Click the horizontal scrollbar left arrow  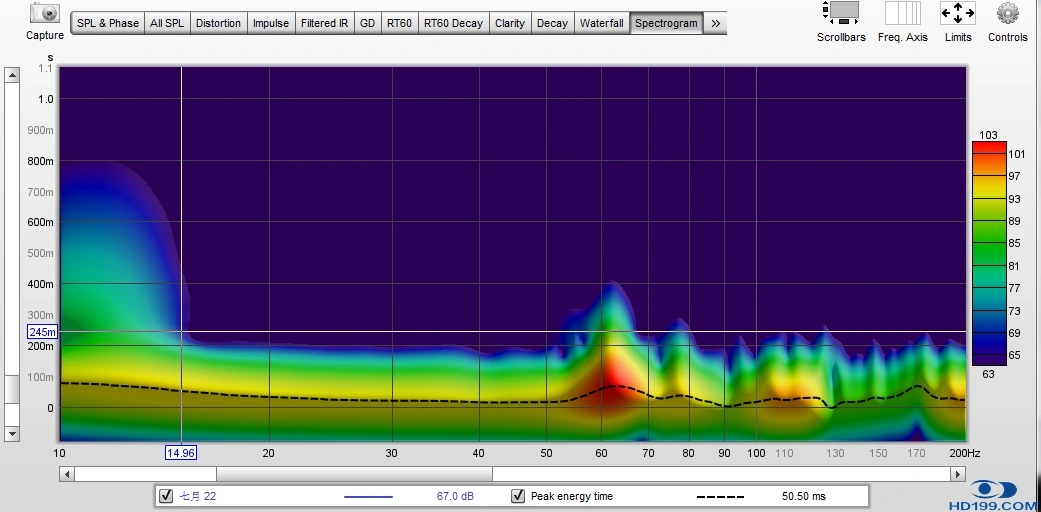pyautogui.click(x=67, y=474)
